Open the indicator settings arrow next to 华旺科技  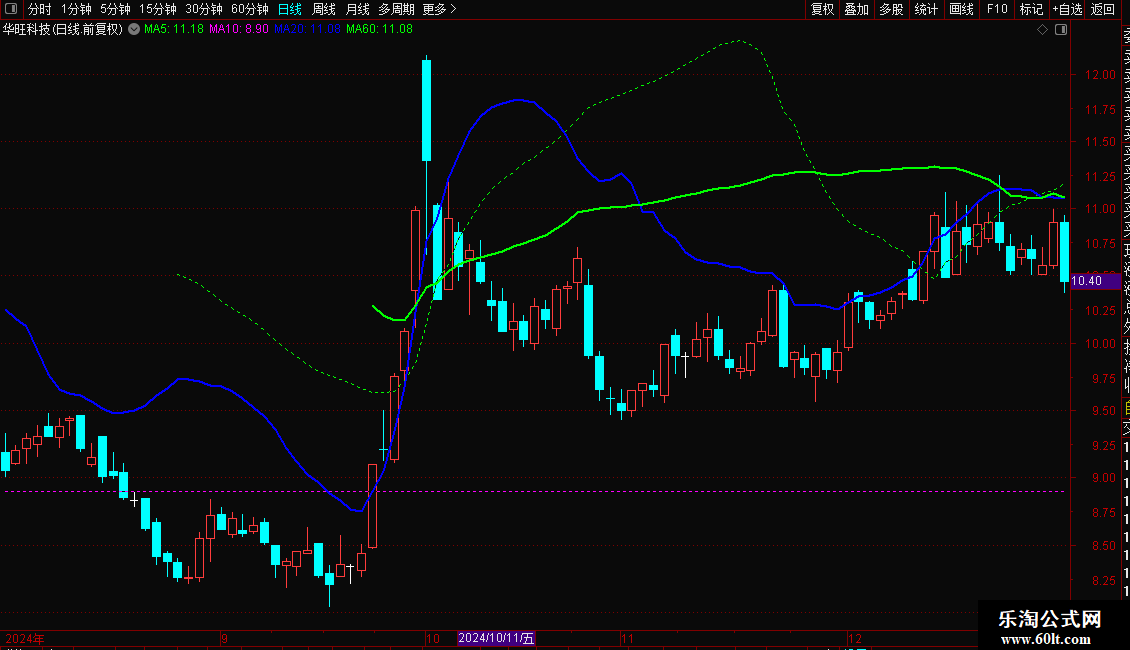pyautogui.click(x=134, y=30)
